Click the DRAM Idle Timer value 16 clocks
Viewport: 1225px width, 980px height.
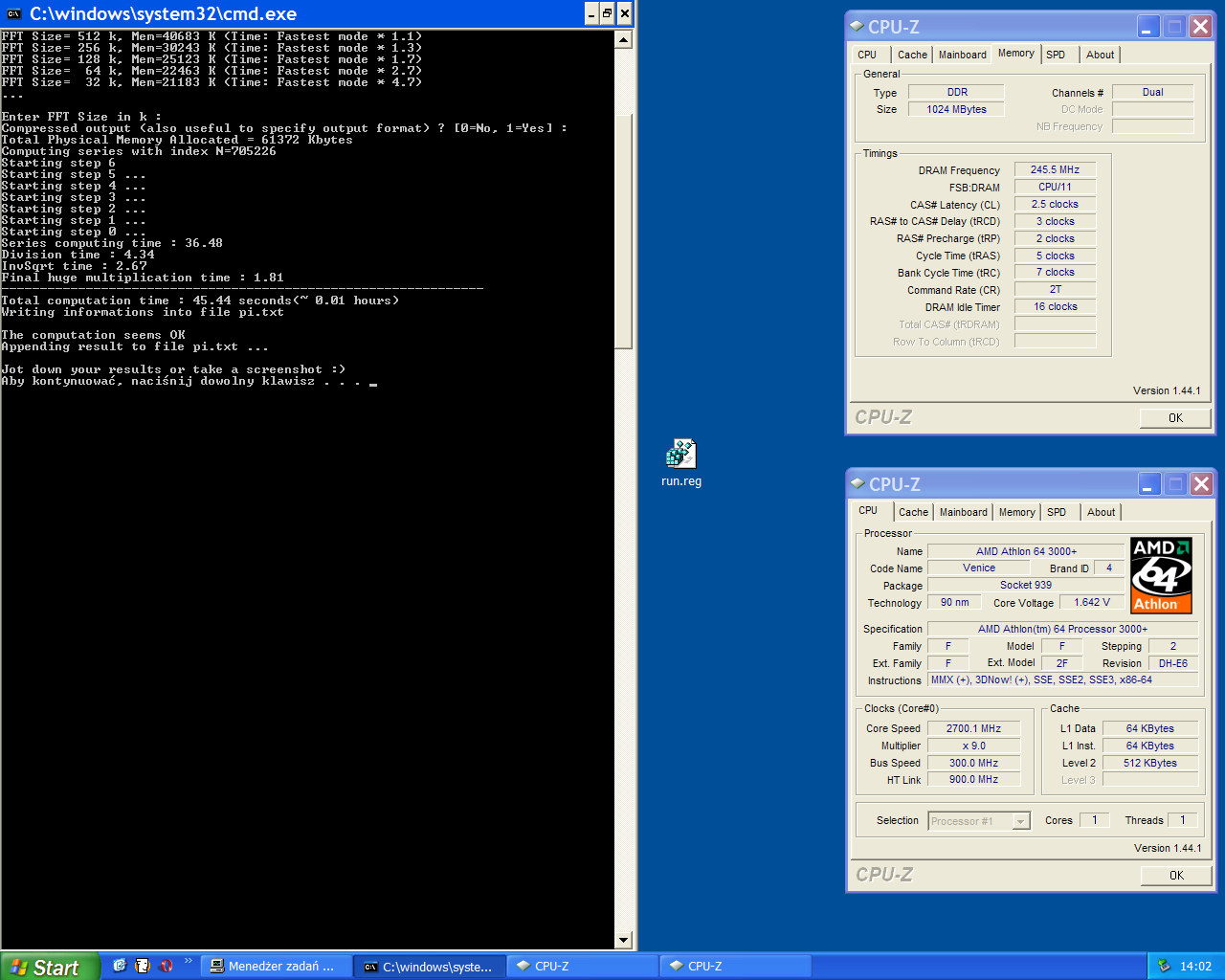[x=1055, y=306]
